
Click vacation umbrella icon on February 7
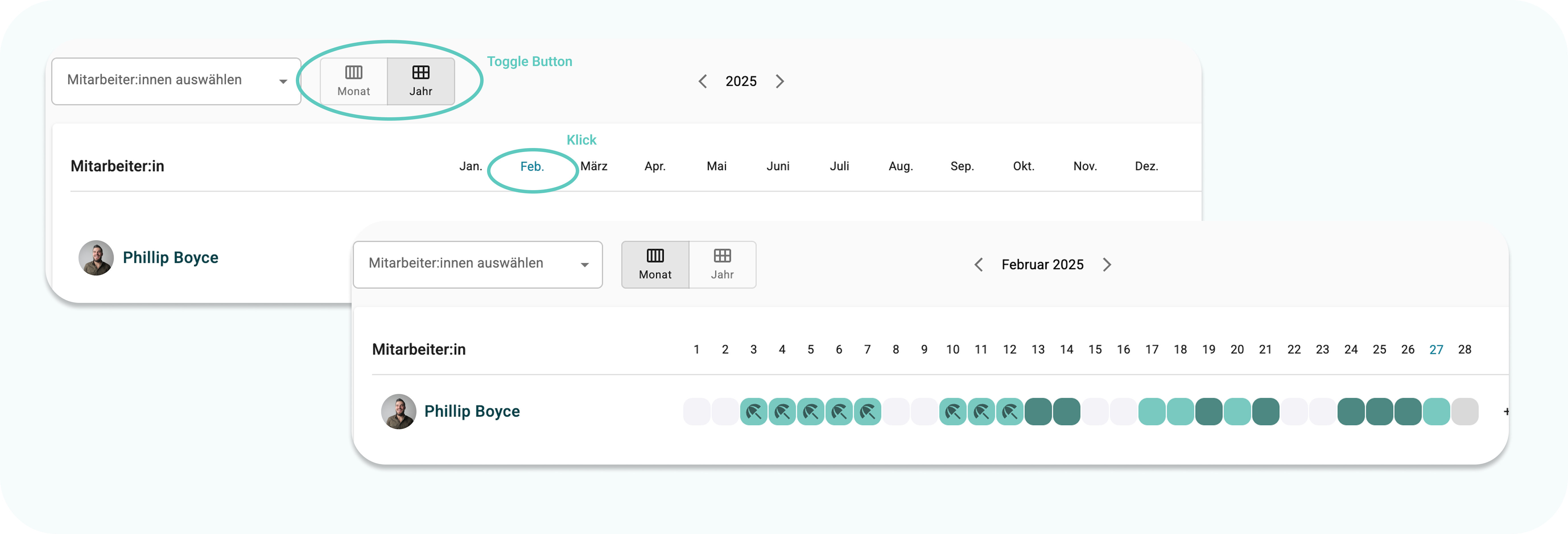tap(867, 412)
